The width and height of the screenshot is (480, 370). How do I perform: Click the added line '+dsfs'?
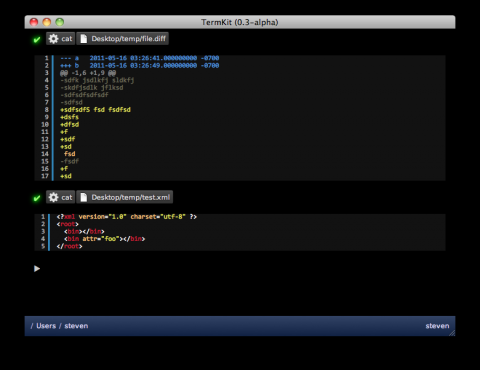pos(69,117)
